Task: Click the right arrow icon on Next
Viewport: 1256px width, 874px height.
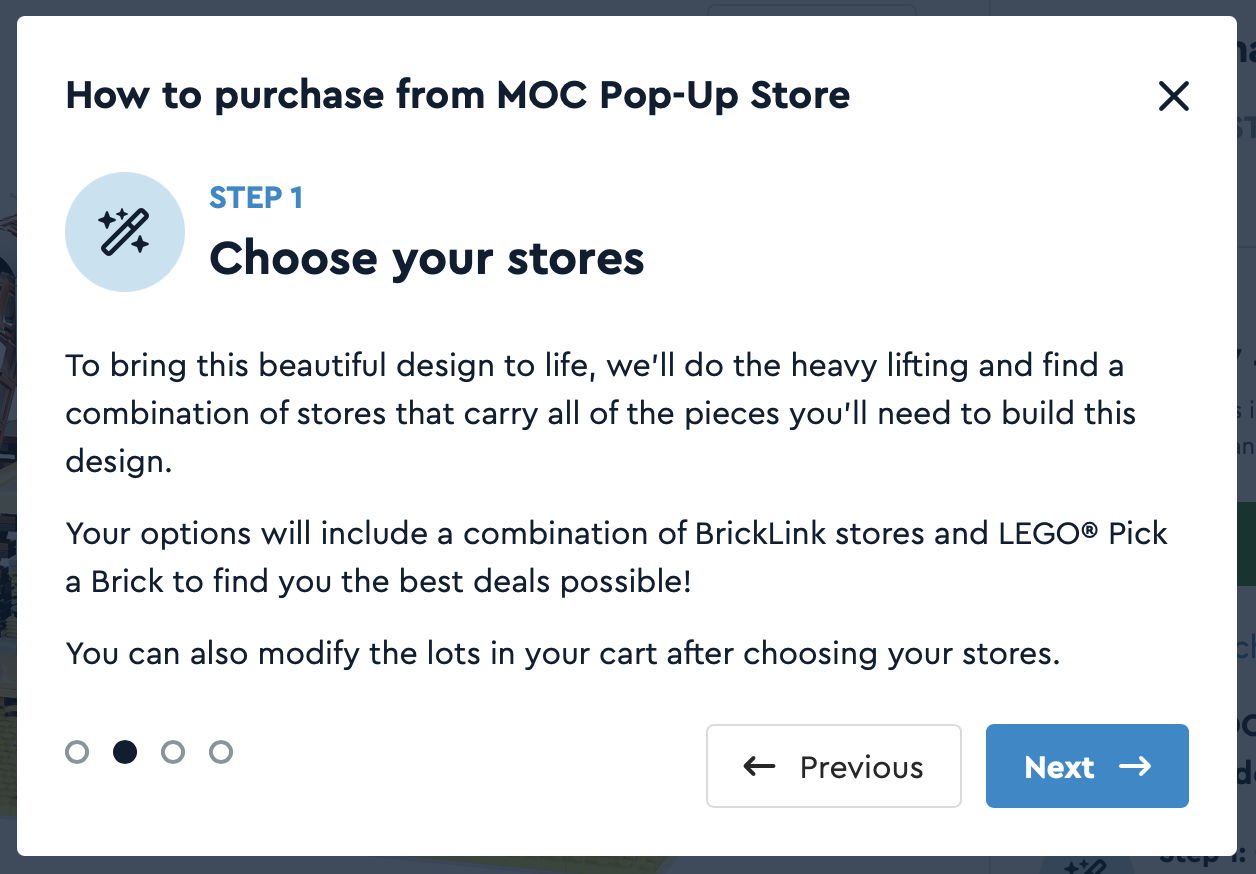Action: [x=1136, y=767]
